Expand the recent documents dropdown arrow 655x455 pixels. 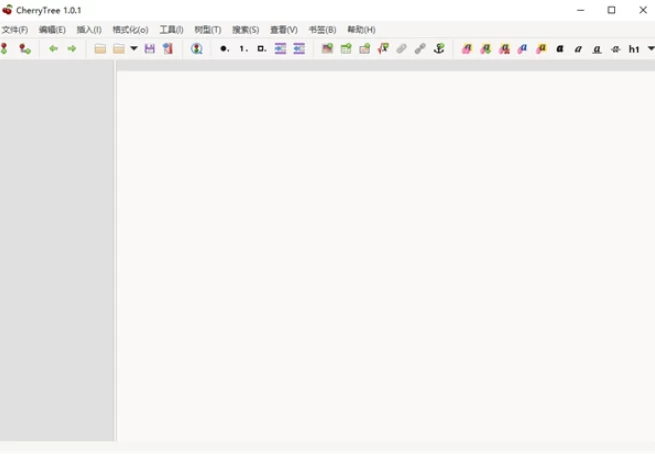(x=134, y=49)
